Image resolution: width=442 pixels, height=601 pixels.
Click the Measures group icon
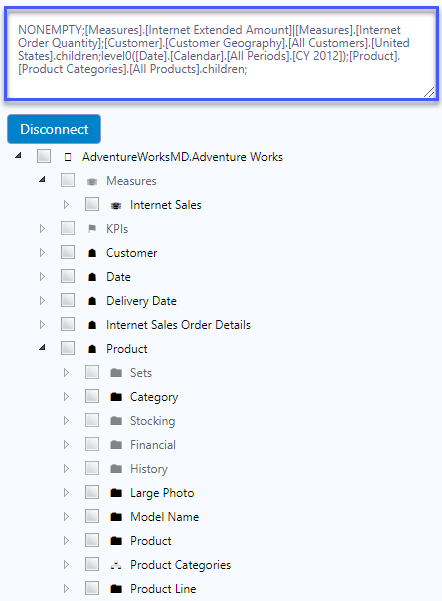[92, 181]
